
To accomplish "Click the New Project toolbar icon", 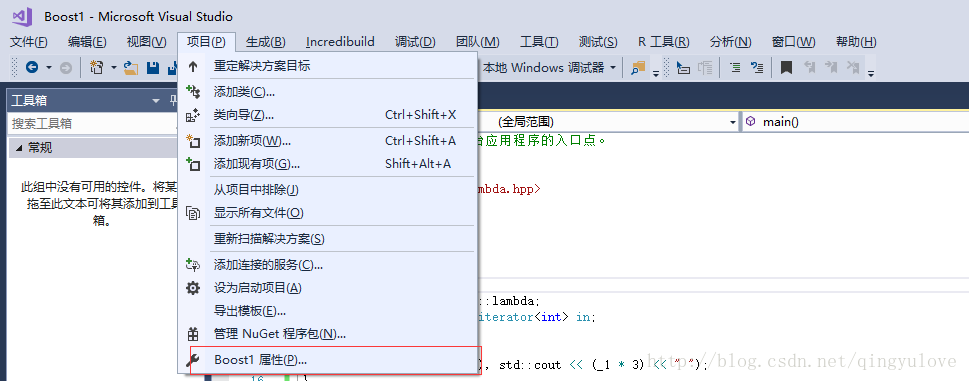I will 96,67.
